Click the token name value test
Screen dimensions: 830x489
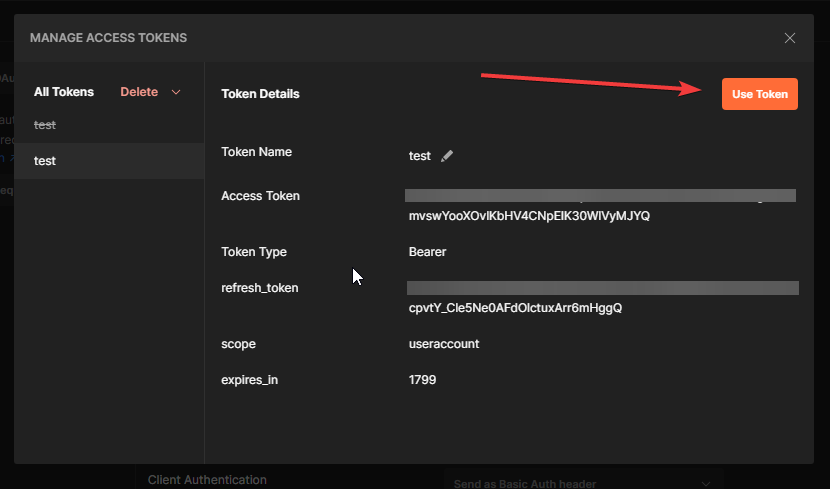coord(419,156)
